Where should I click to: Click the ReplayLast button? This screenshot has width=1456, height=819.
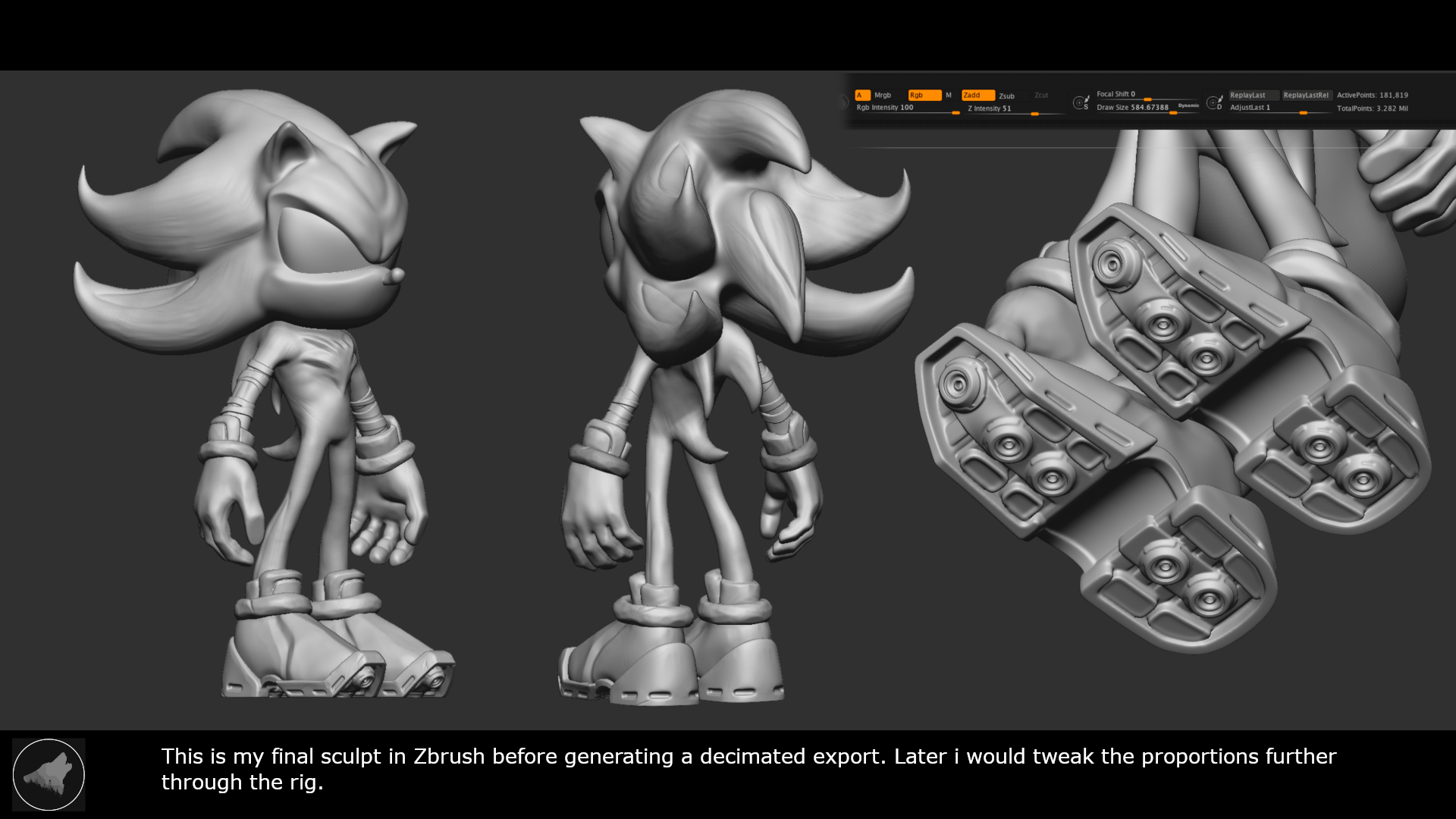(x=1253, y=95)
